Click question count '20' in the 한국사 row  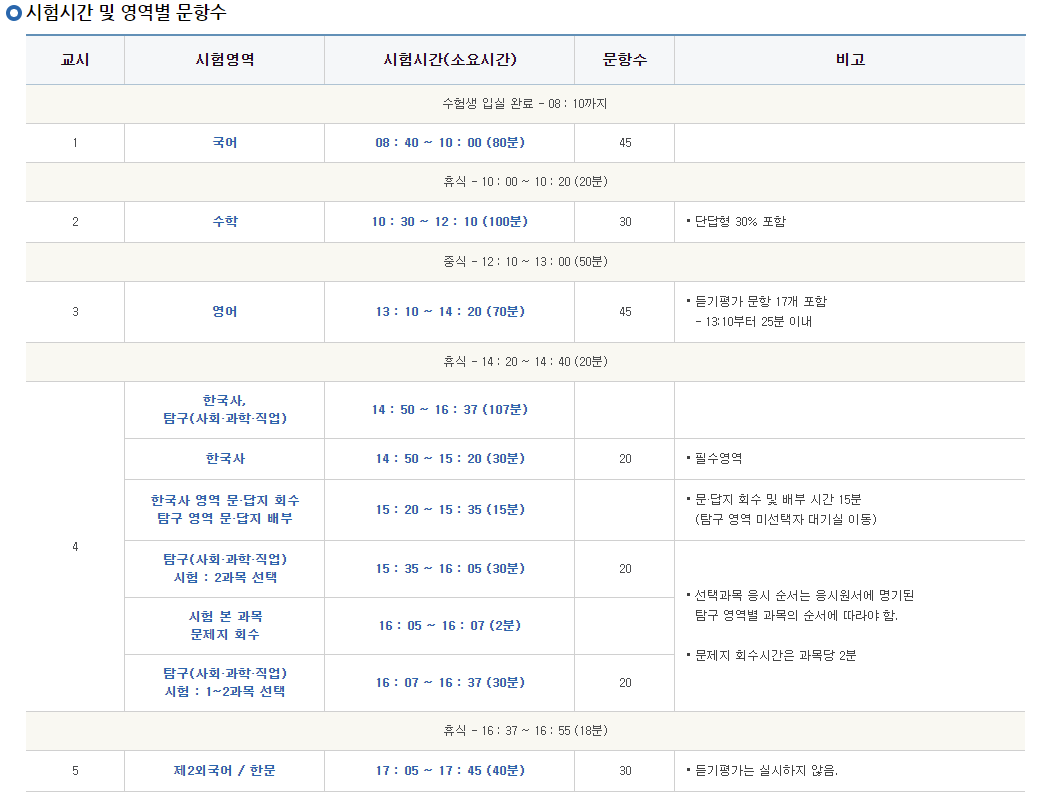click(625, 459)
